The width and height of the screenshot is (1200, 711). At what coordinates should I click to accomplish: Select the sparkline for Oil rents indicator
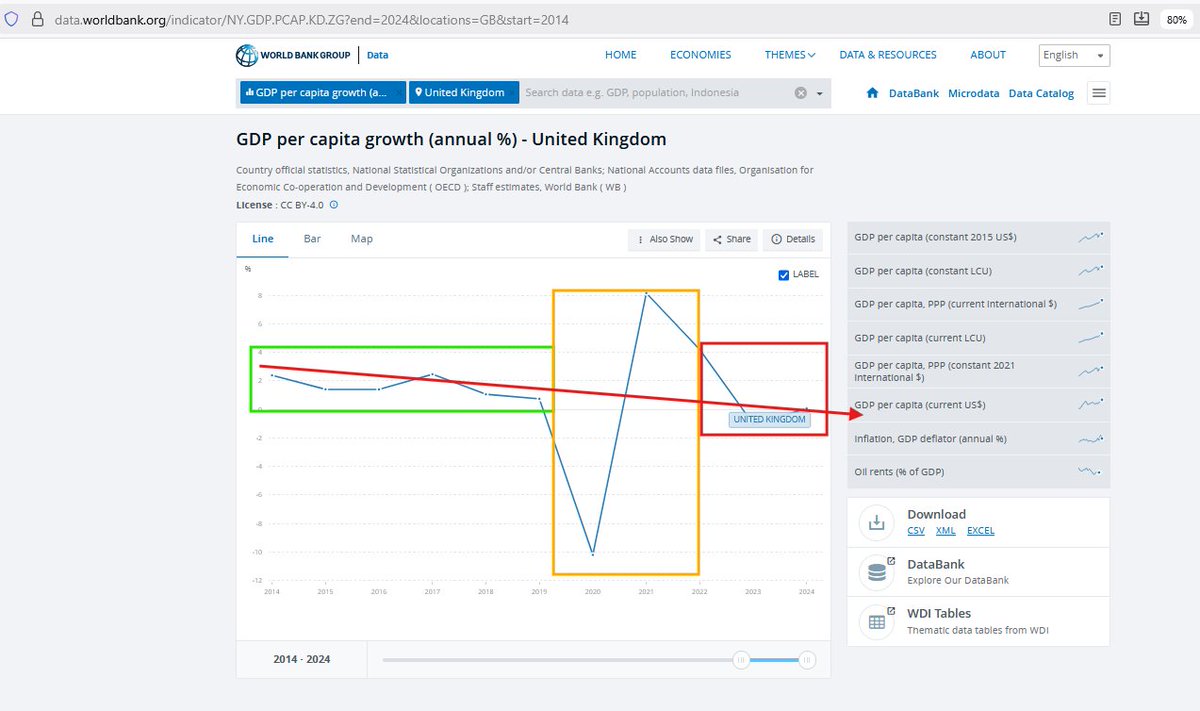point(1092,471)
